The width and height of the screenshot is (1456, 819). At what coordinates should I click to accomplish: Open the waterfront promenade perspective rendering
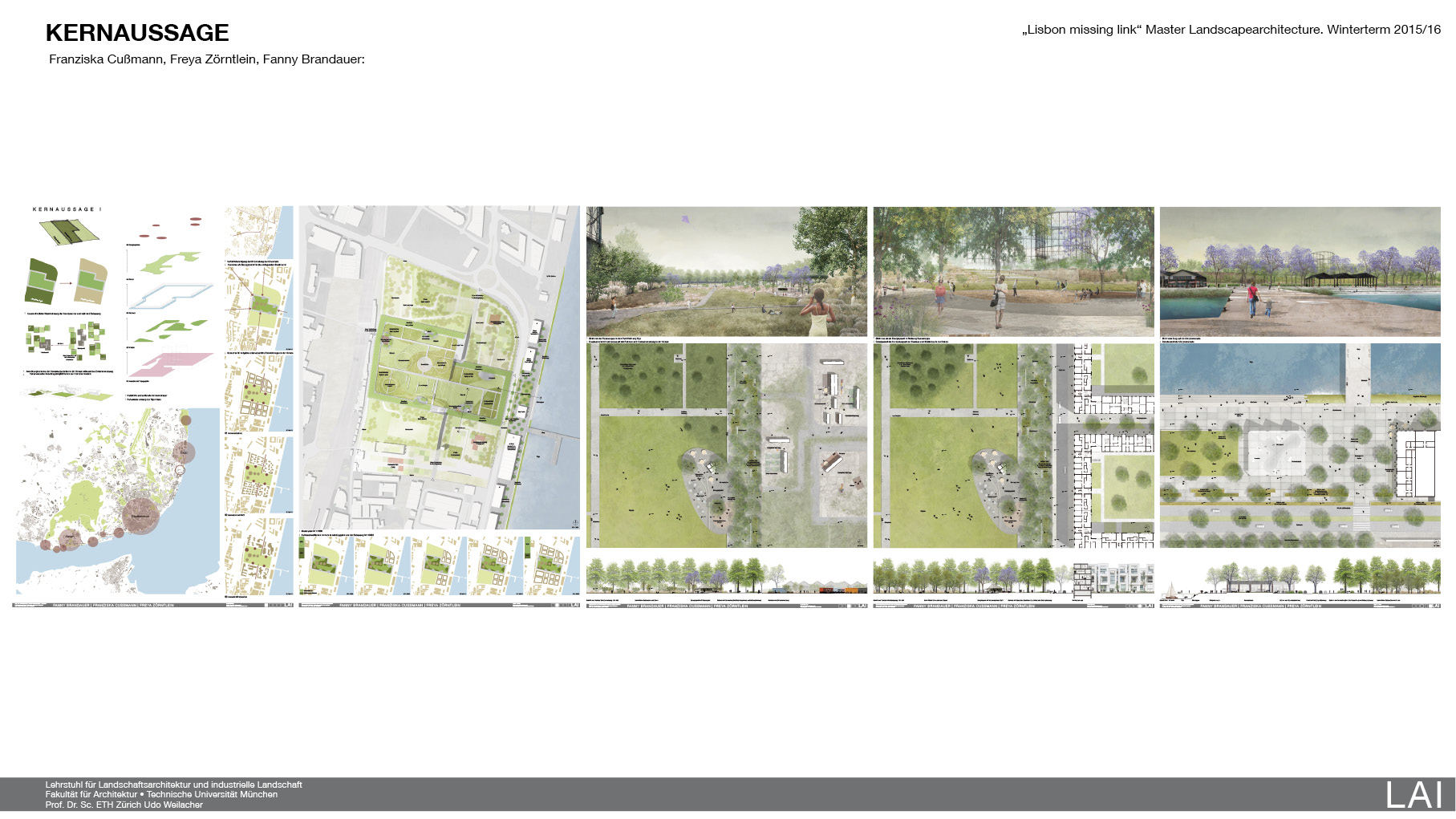[1300, 271]
